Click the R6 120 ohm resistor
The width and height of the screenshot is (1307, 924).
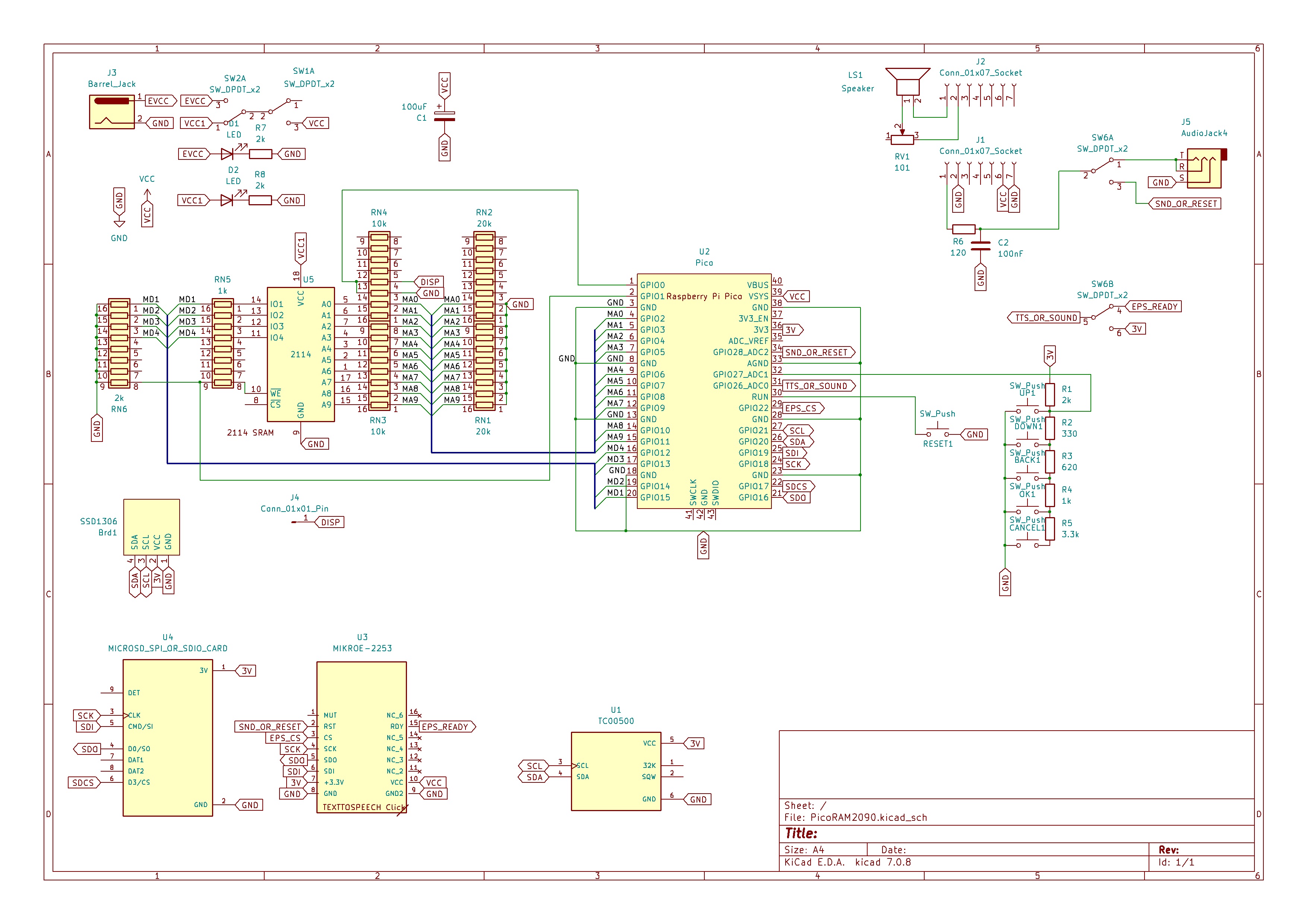pyautogui.click(x=964, y=229)
